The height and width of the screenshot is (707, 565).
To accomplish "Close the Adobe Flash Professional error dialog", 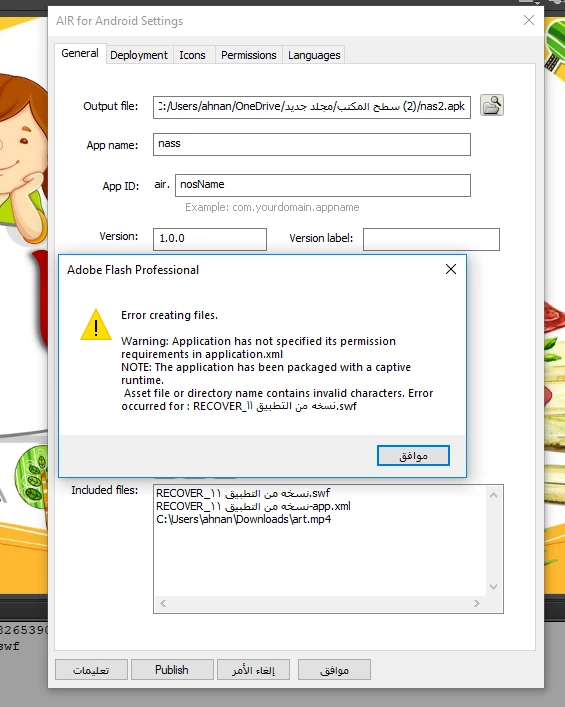I will click(450, 269).
